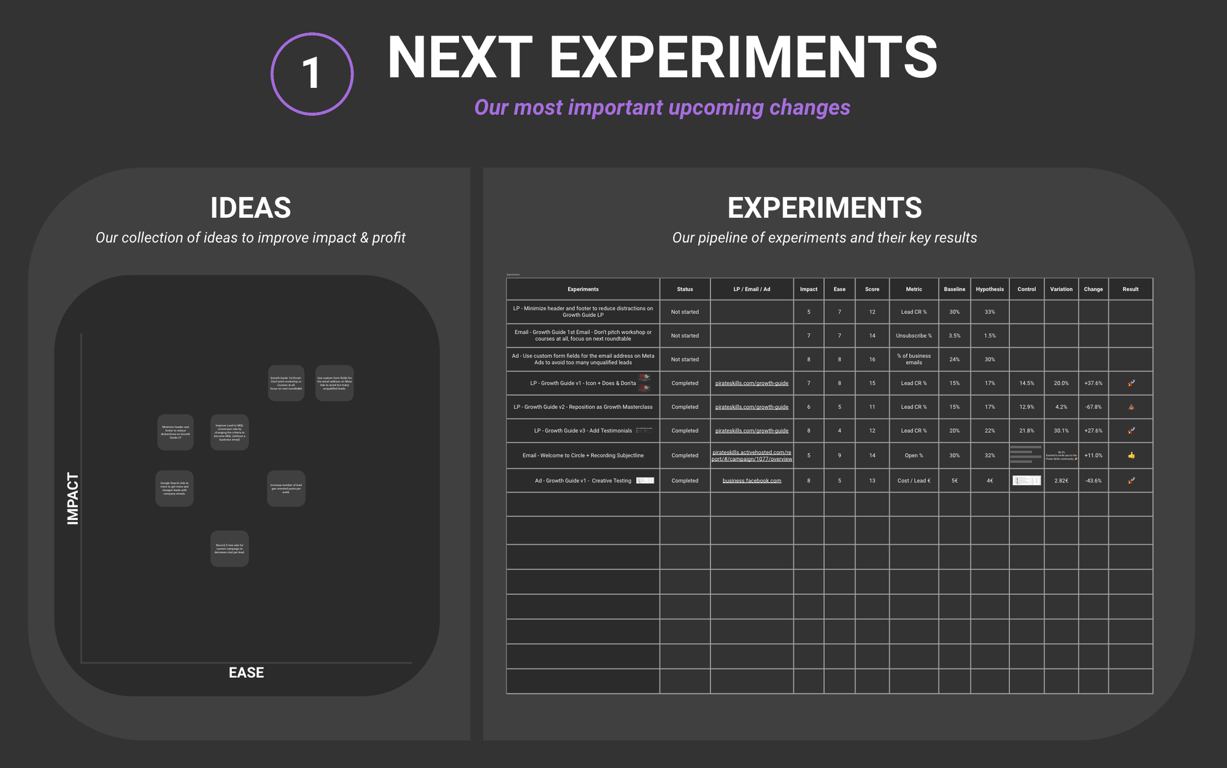Open the thumbnail beside 'Icon + Does & Don'ts'
This screenshot has height=768, width=1227.
[x=645, y=383]
